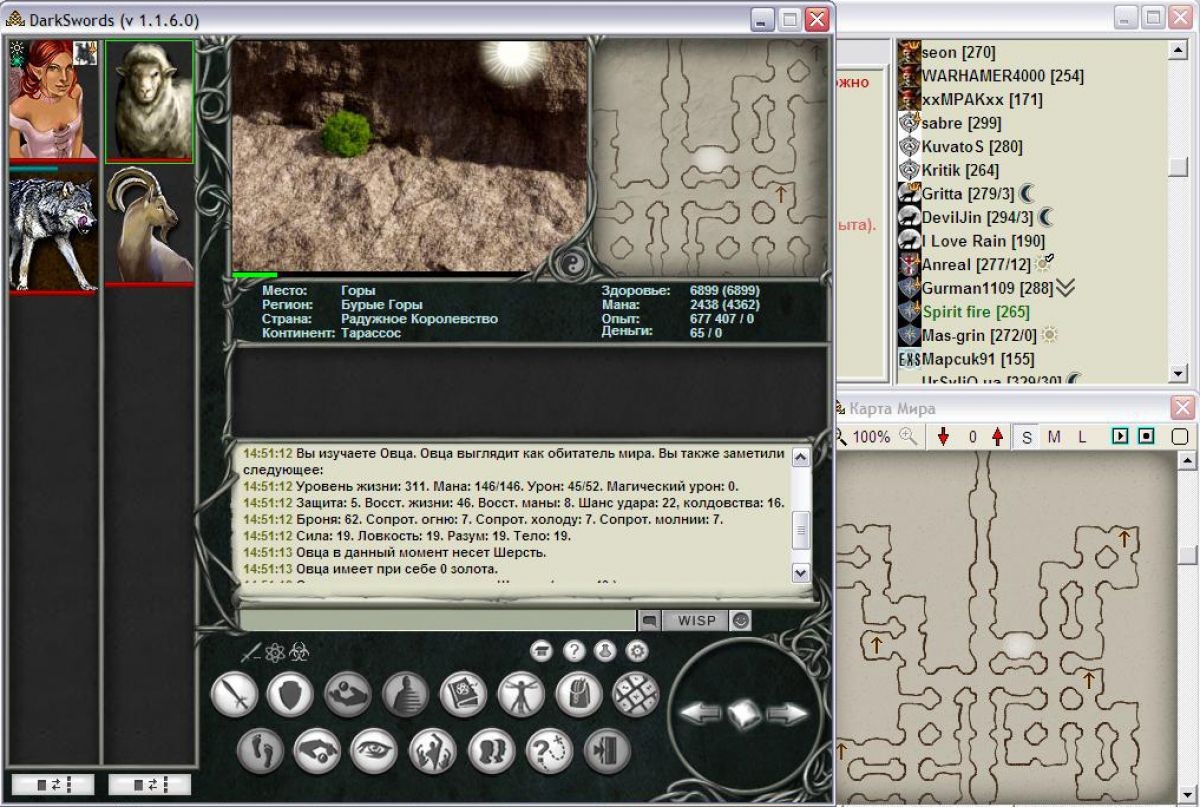Screen dimensions: 1200x807
Task: Click zoom in magnifier in Карта Мира
Action: coord(908,436)
